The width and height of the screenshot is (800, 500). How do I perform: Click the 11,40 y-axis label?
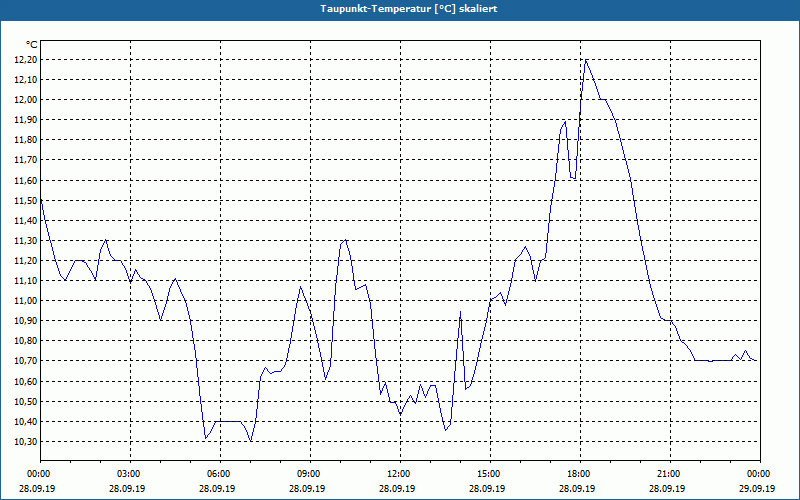(x=27, y=221)
